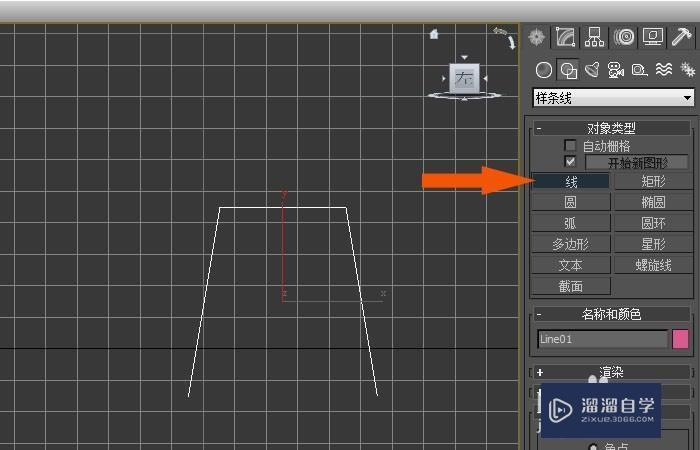Select the 截面 section button
The image size is (700, 450).
point(571,286)
